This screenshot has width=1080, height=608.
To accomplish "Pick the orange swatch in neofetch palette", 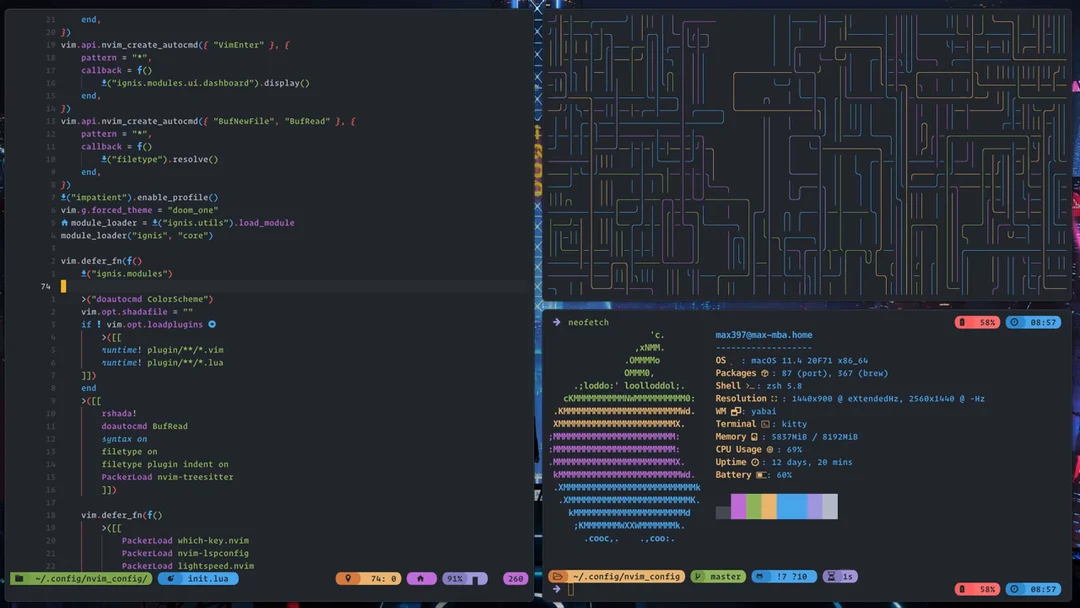I will tap(768, 506).
